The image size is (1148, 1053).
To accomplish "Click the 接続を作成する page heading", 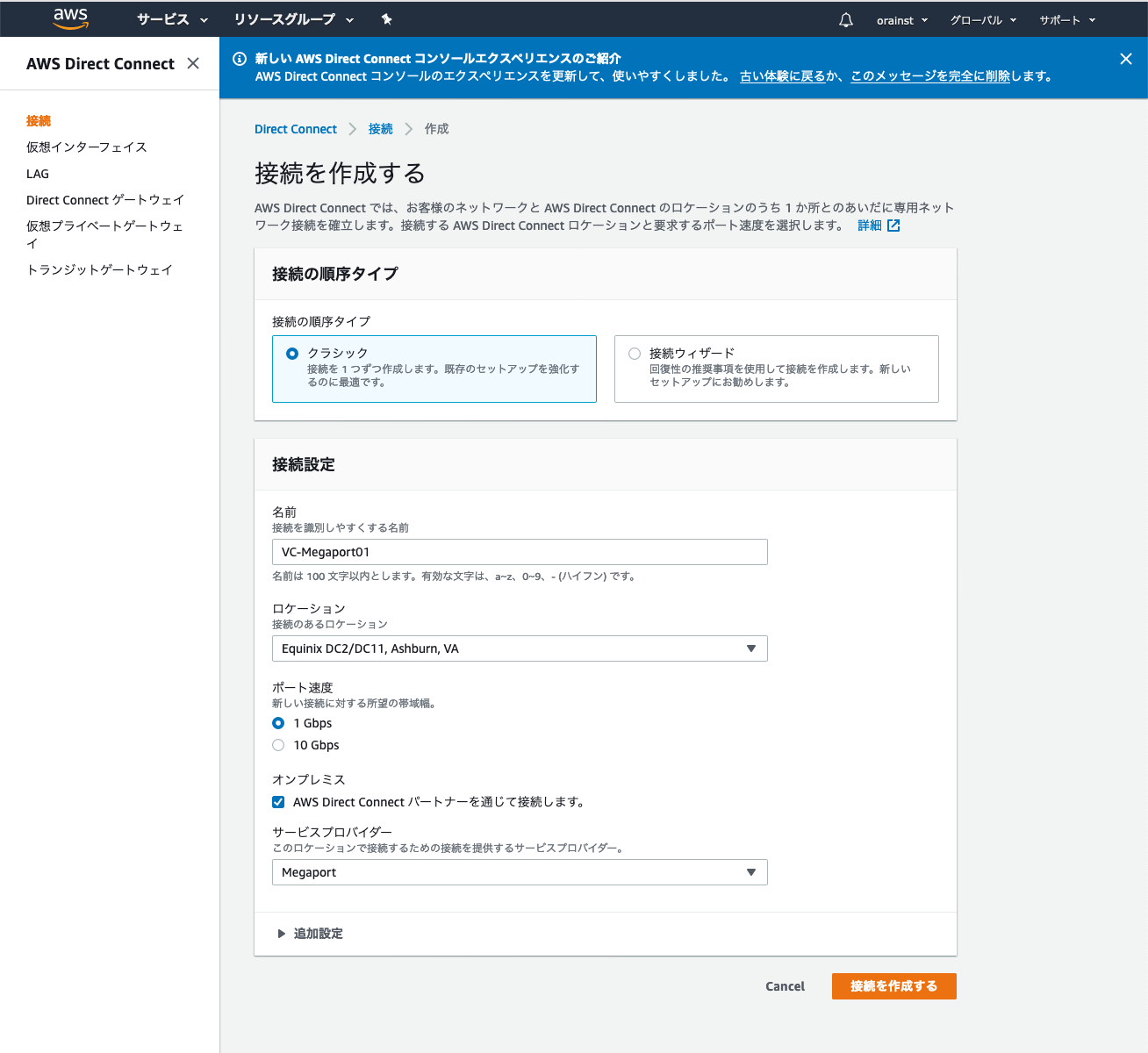I will click(x=340, y=174).
